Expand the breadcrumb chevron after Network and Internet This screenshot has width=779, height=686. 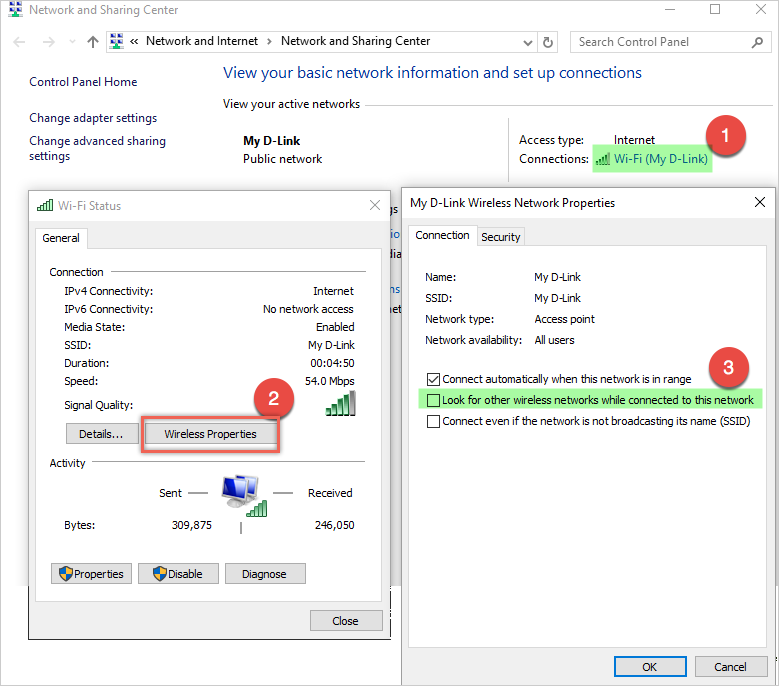(269, 42)
